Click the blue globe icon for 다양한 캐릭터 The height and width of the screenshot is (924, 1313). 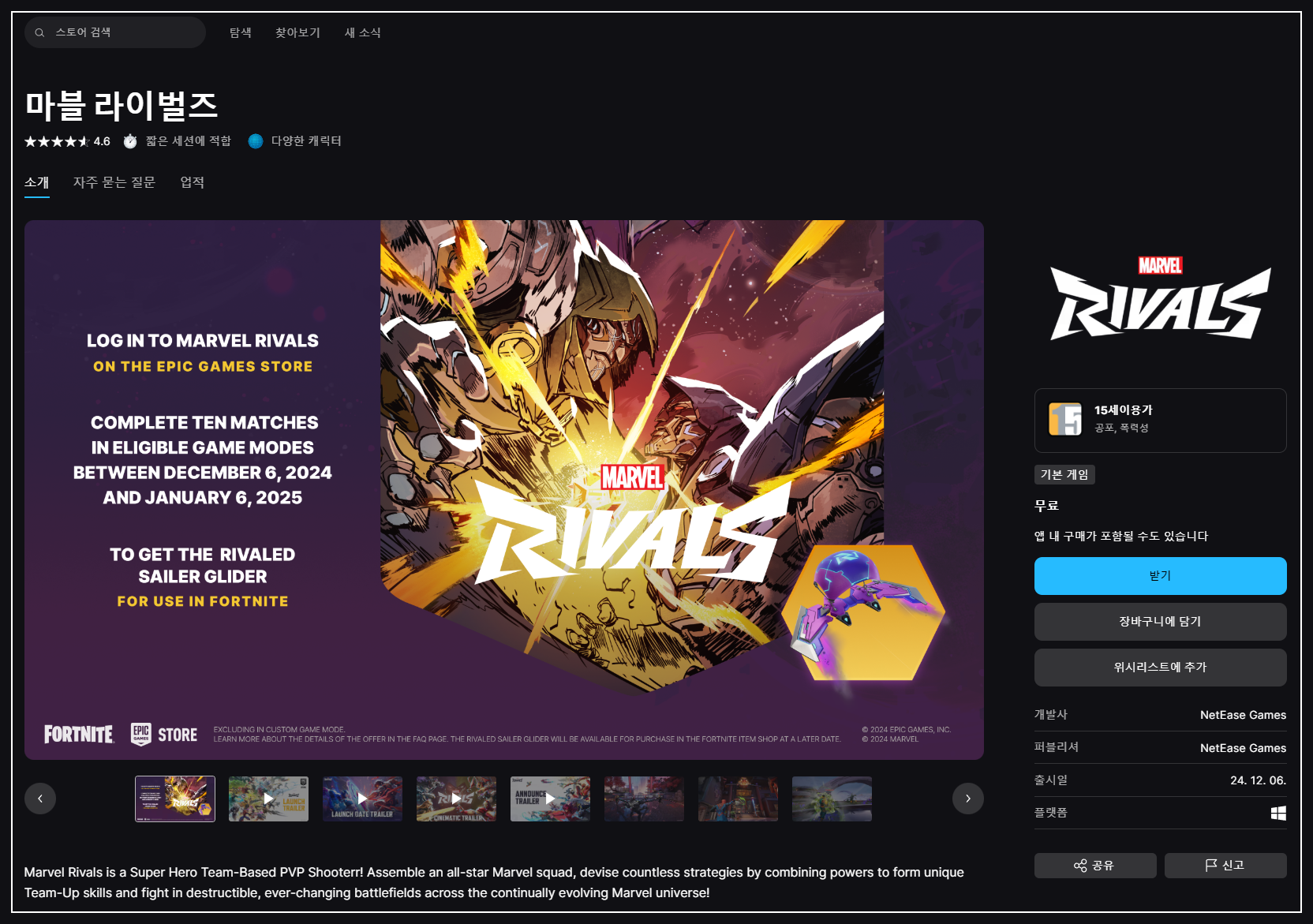(x=256, y=141)
